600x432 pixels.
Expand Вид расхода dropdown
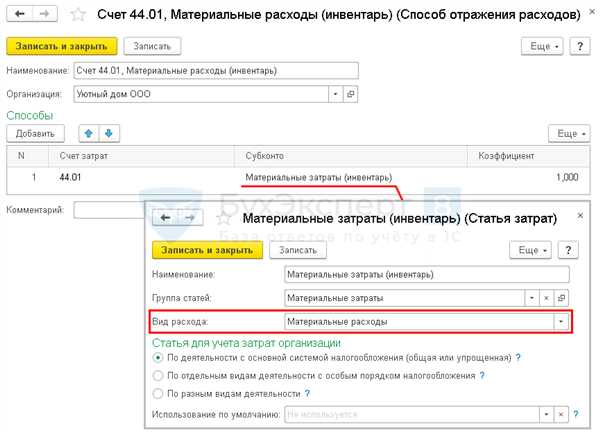tap(561, 322)
